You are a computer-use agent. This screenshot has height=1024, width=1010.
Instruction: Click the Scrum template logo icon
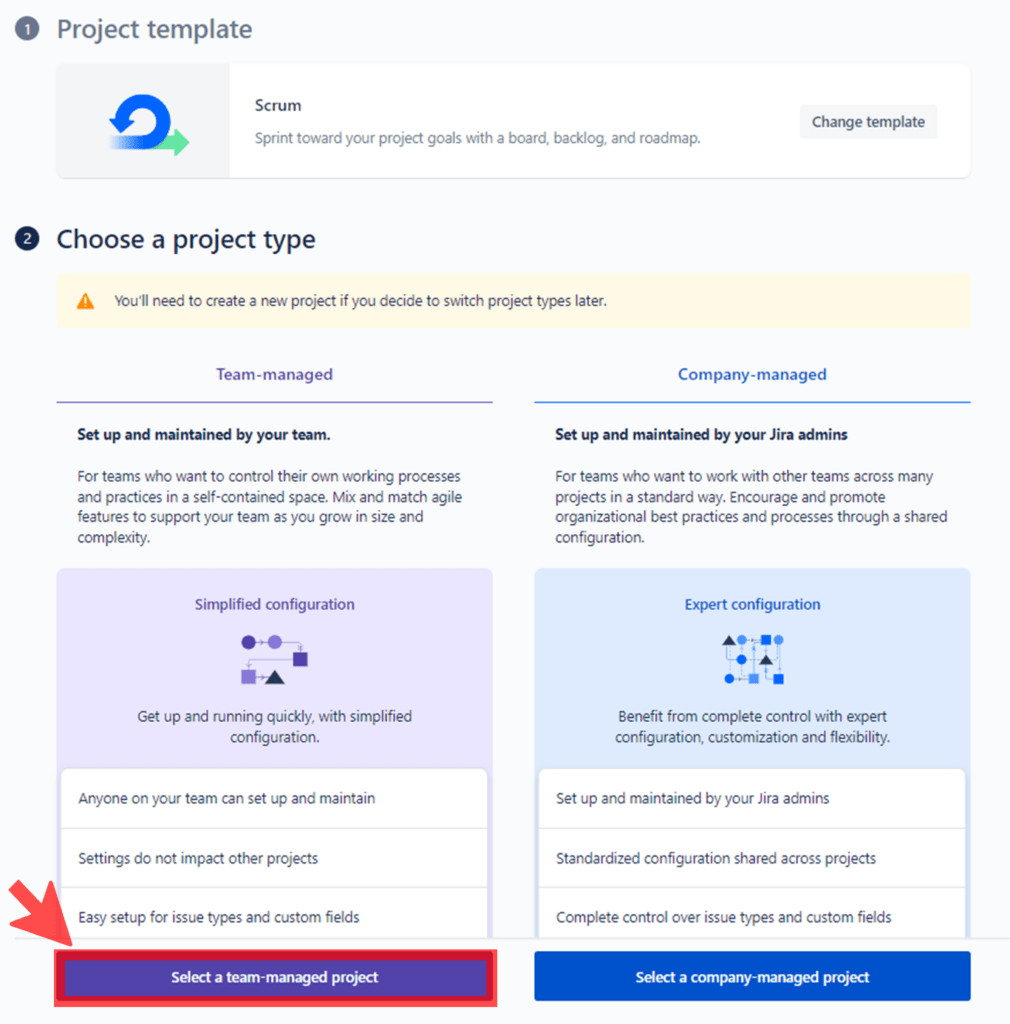tap(146, 124)
